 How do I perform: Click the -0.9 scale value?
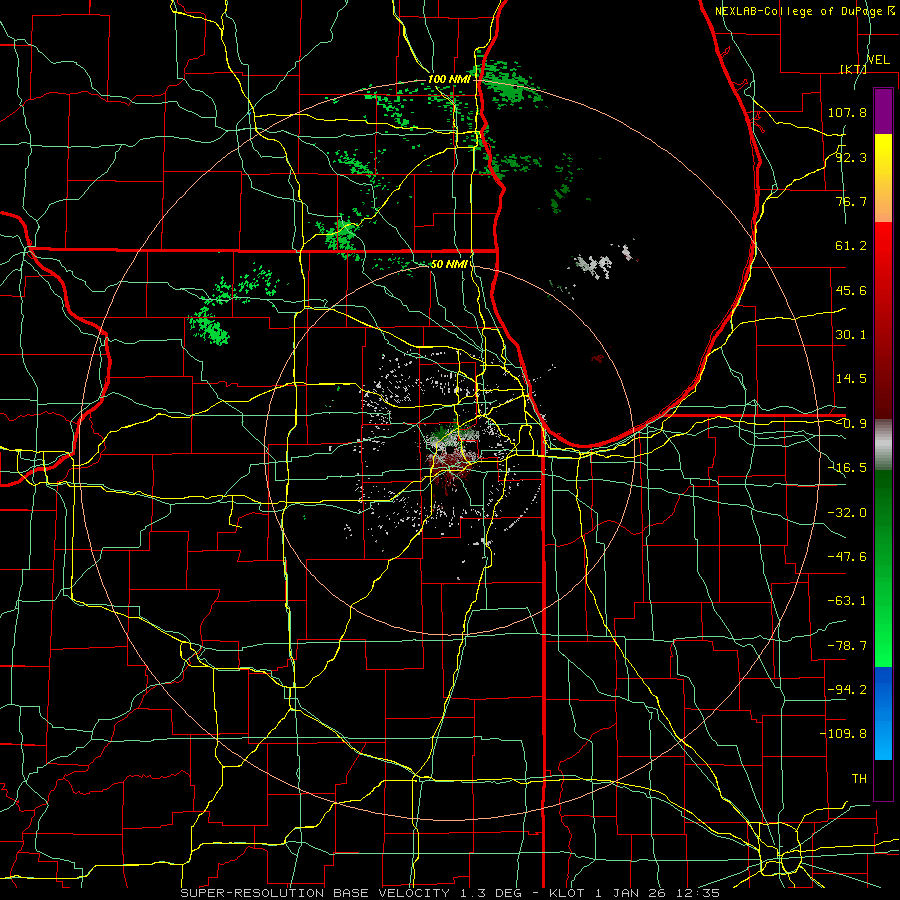coord(851,424)
